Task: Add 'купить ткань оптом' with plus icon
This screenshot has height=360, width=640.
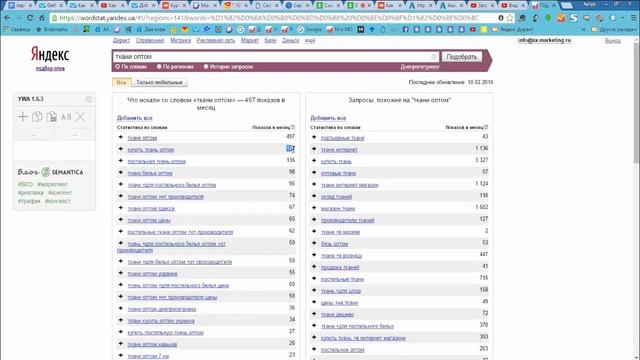Action: [x=120, y=149]
